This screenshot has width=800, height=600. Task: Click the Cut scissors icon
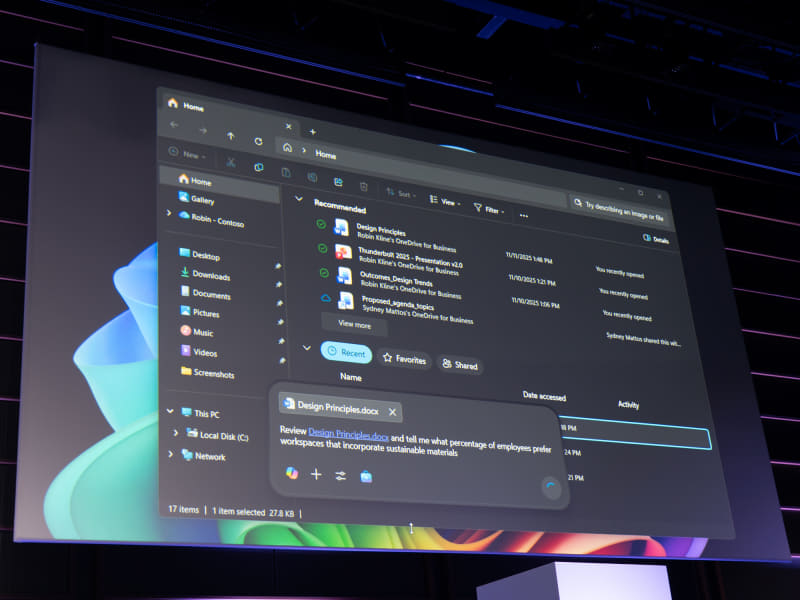coord(231,162)
